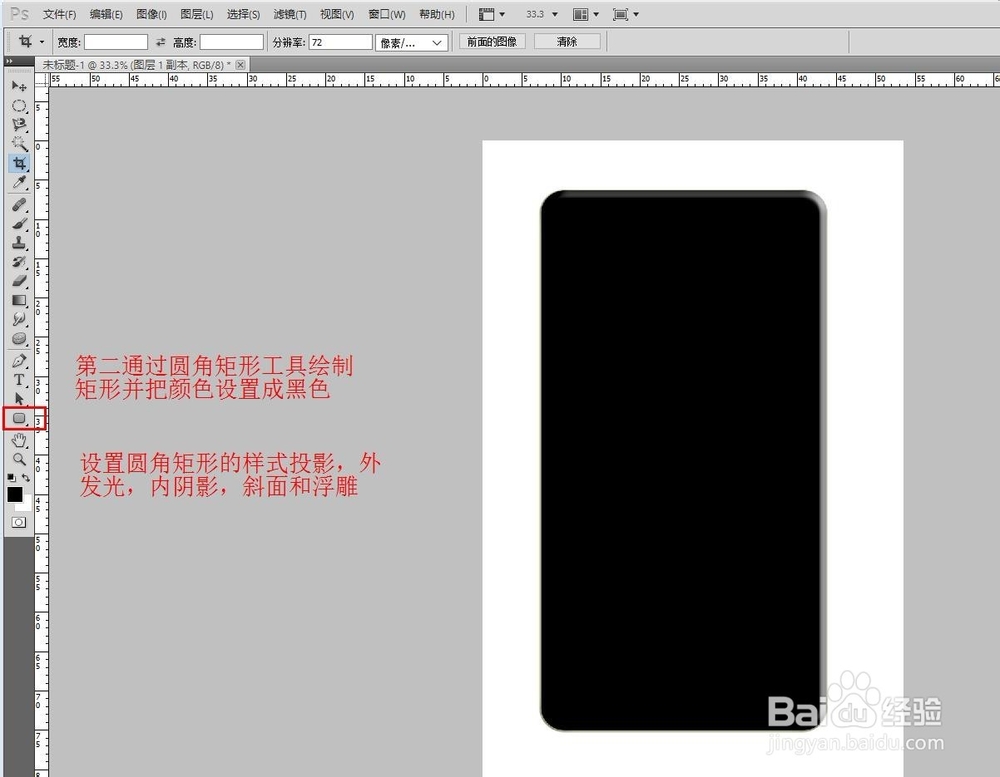The image size is (1000, 777).
Task: Click the Ps application logo
Action: point(19,14)
